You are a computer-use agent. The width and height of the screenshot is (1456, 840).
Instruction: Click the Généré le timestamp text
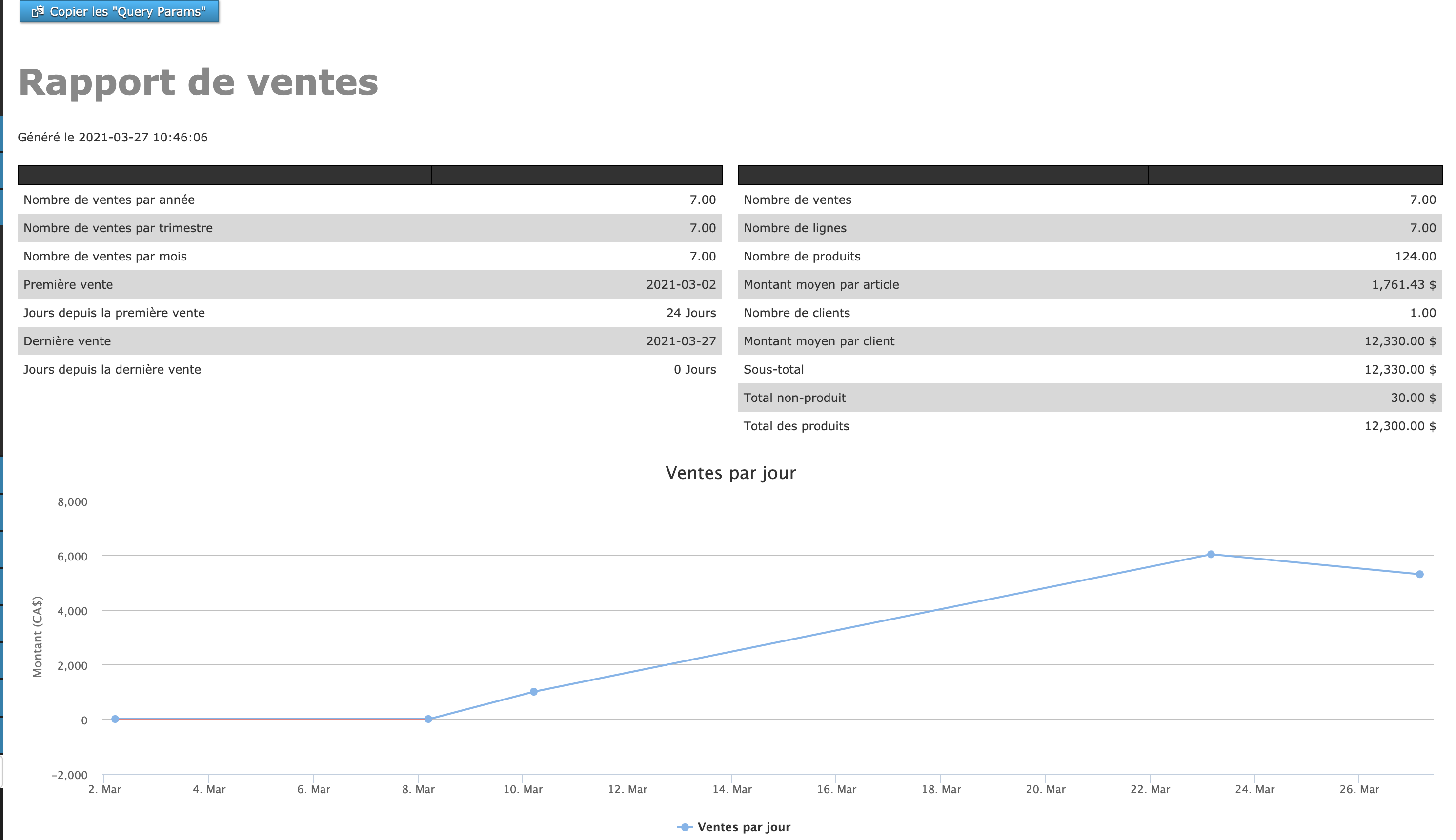click(x=113, y=137)
